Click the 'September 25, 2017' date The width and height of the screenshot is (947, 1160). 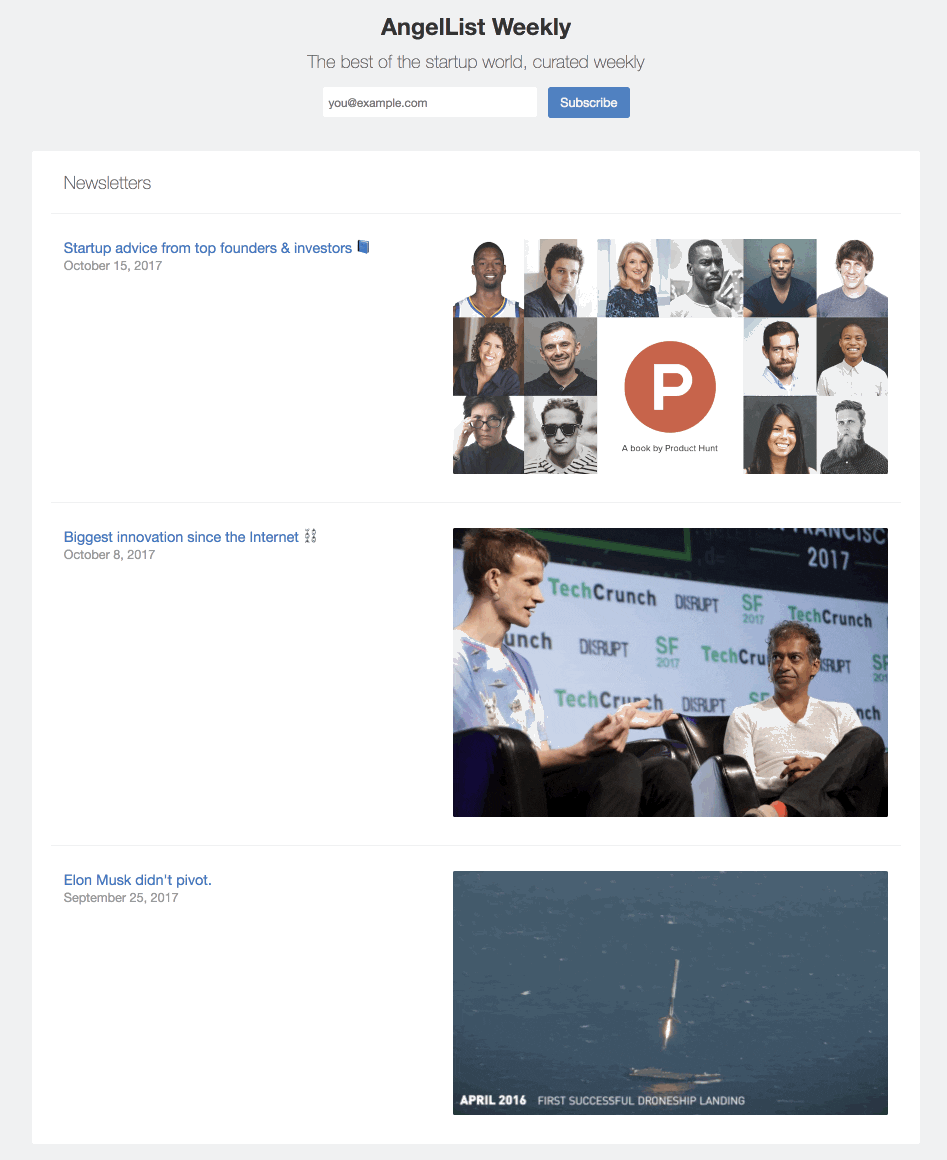pos(121,897)
